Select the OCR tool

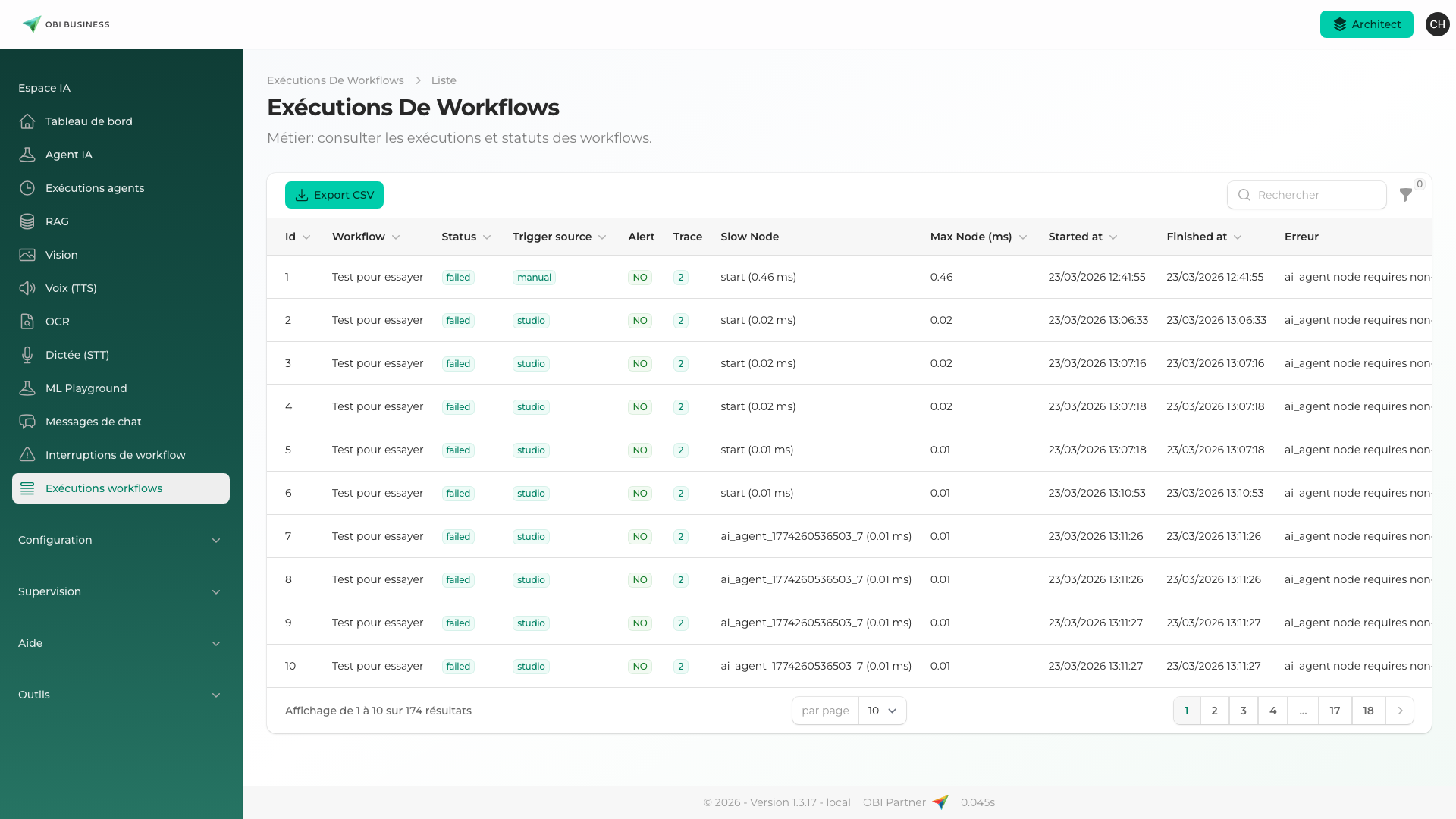pos(58,321)
